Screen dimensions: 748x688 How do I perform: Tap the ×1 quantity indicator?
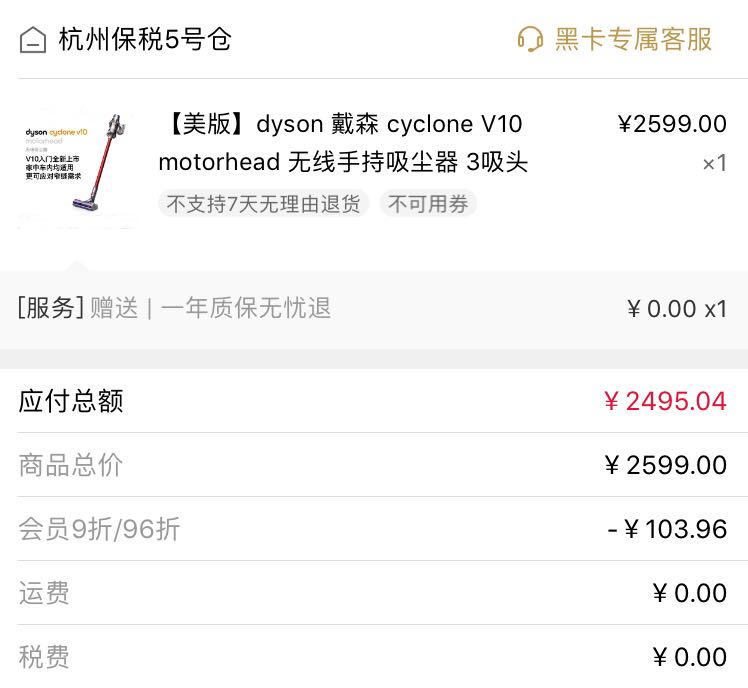[715, 163]
